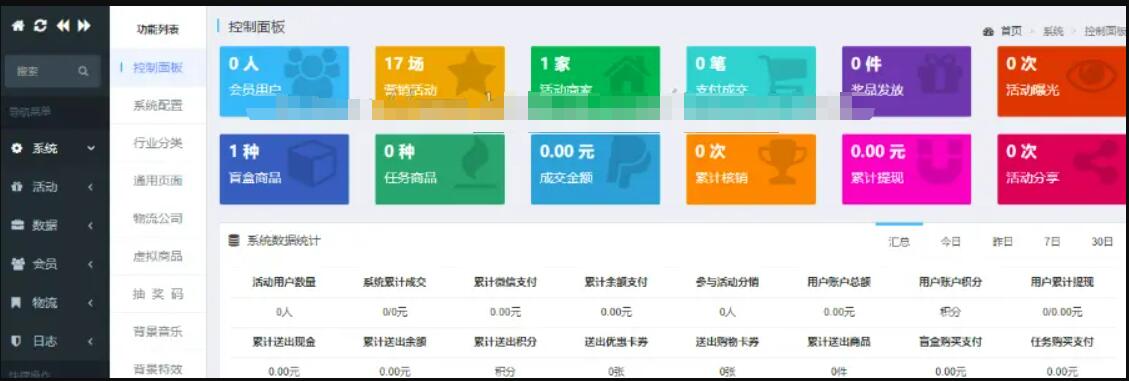This screenshot has height=381, width=1129.
Task: Click the 送出优惠卡券 label
Action: click(x=616, y=342)
